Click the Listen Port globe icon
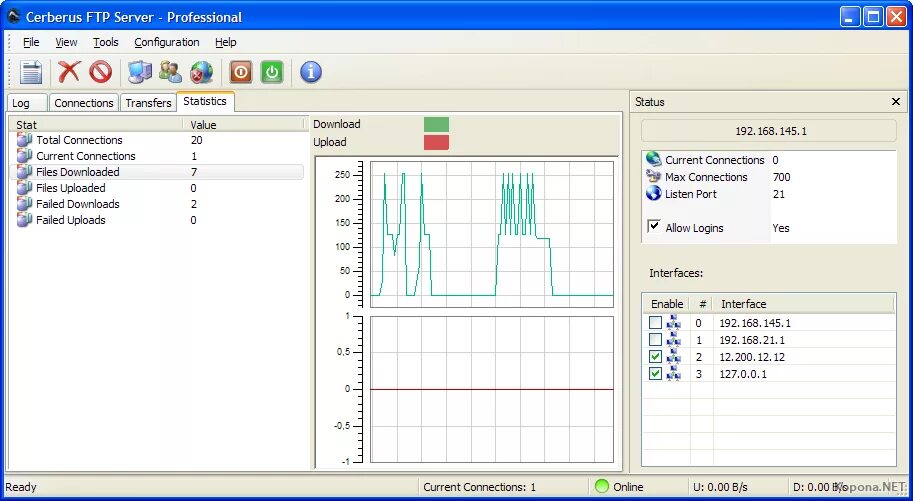913x501 pixels. point(654,193)
